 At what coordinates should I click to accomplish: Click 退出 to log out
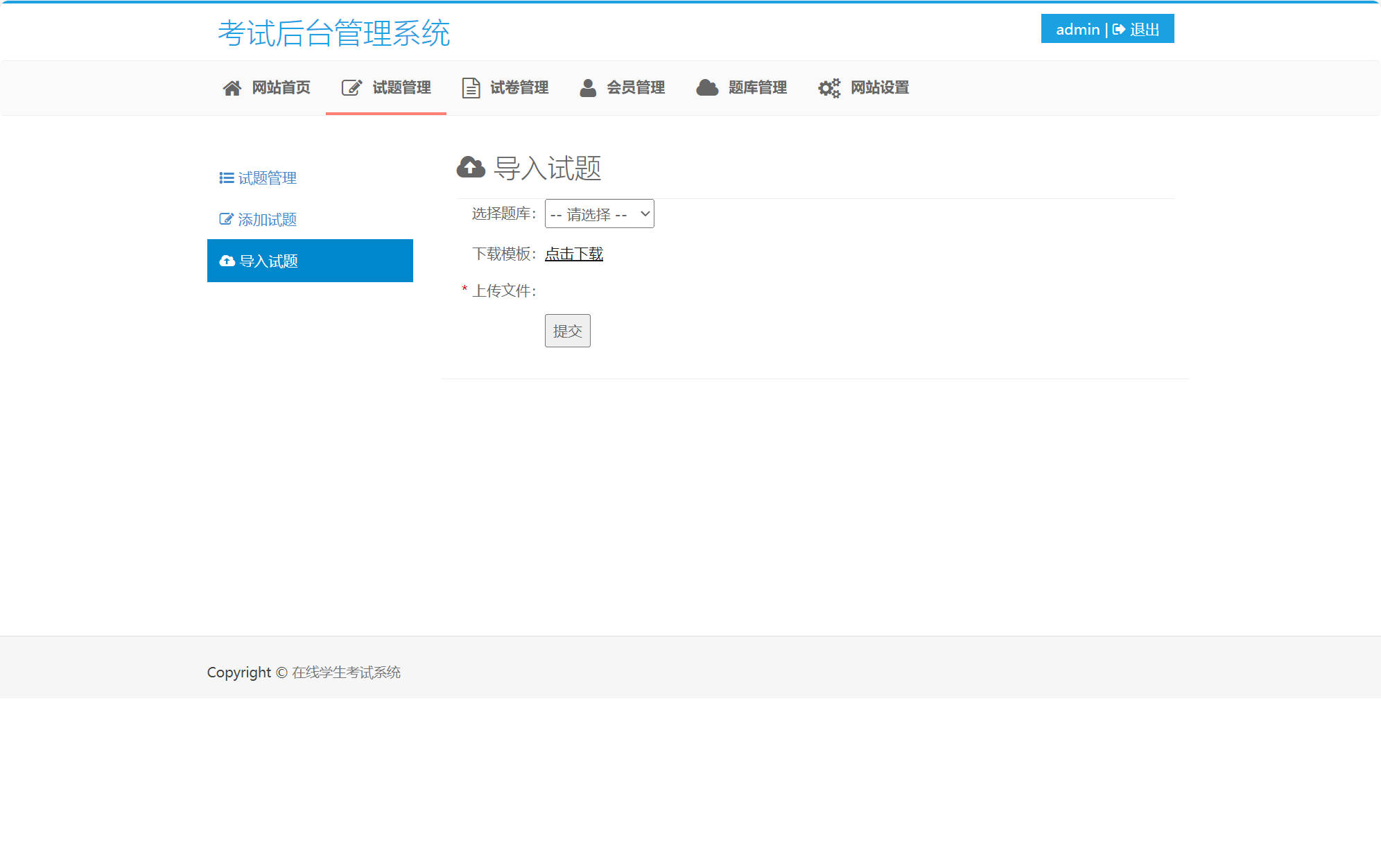tap(1145, 29)
